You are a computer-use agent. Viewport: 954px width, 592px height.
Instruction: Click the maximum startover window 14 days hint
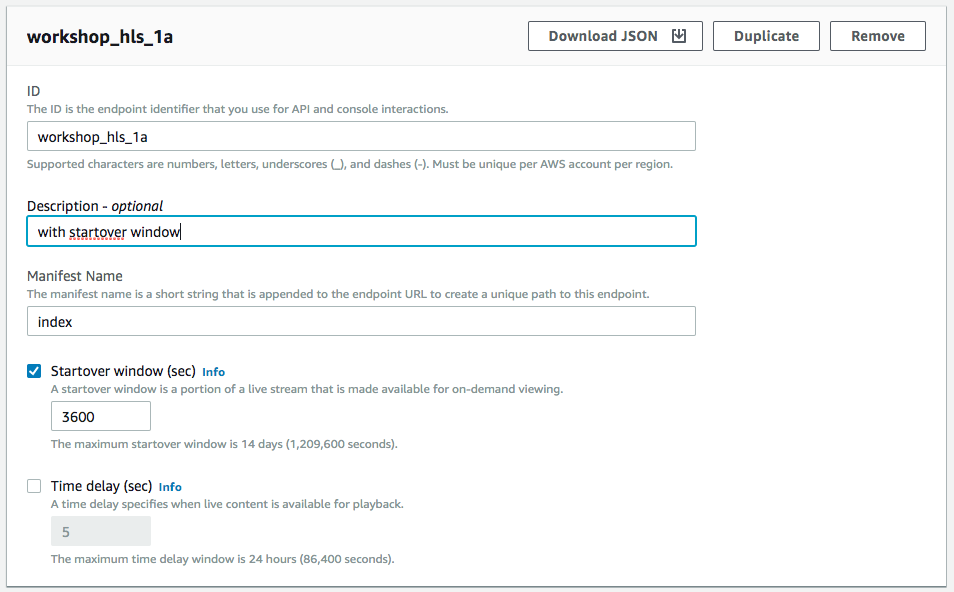click(x=224, y=444)
